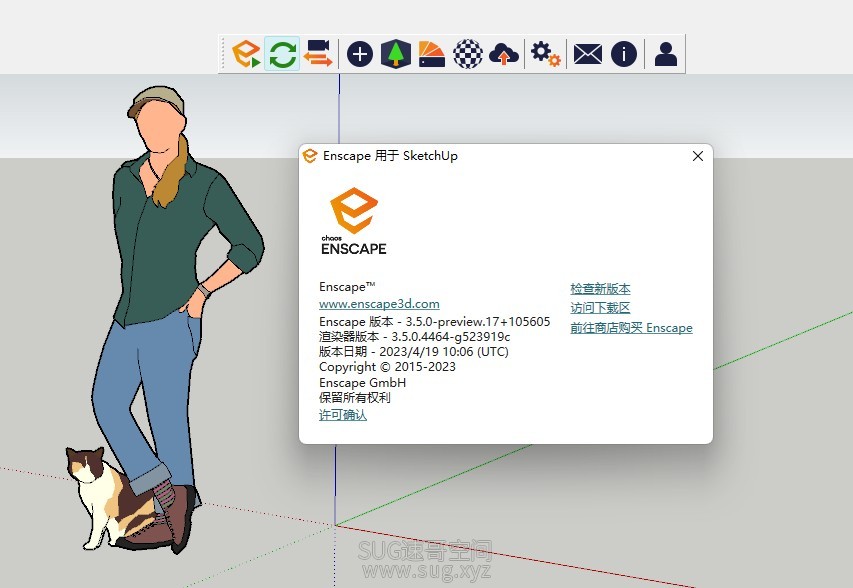Close the Enscape 用于 SketchUp dialog
The height and width of the screenshot is (588, 853).
(x=698, y=156)
